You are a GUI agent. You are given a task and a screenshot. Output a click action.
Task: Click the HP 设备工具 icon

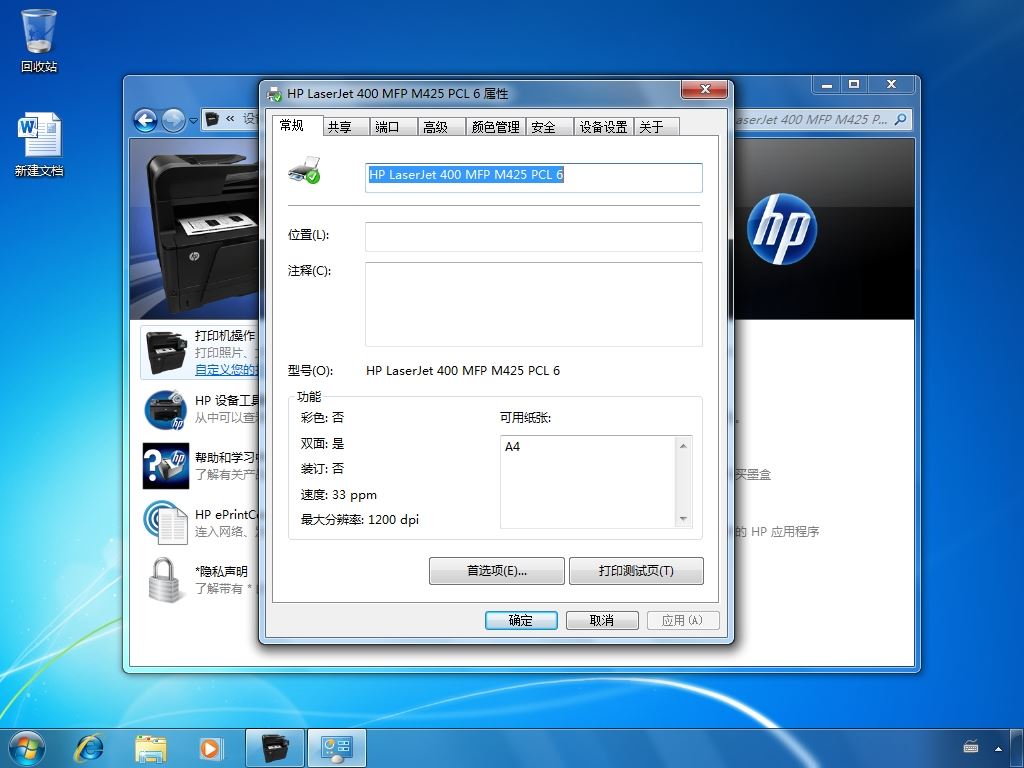click(x=166, y=409)
